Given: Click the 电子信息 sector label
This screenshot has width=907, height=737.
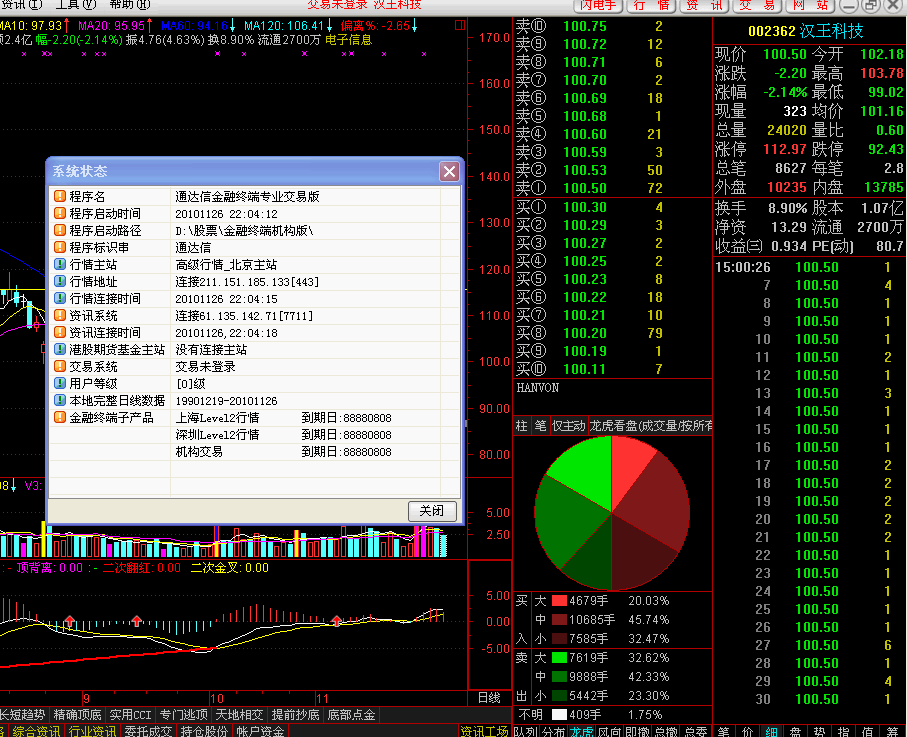Looking at the screenshot, I should (348, 40).
